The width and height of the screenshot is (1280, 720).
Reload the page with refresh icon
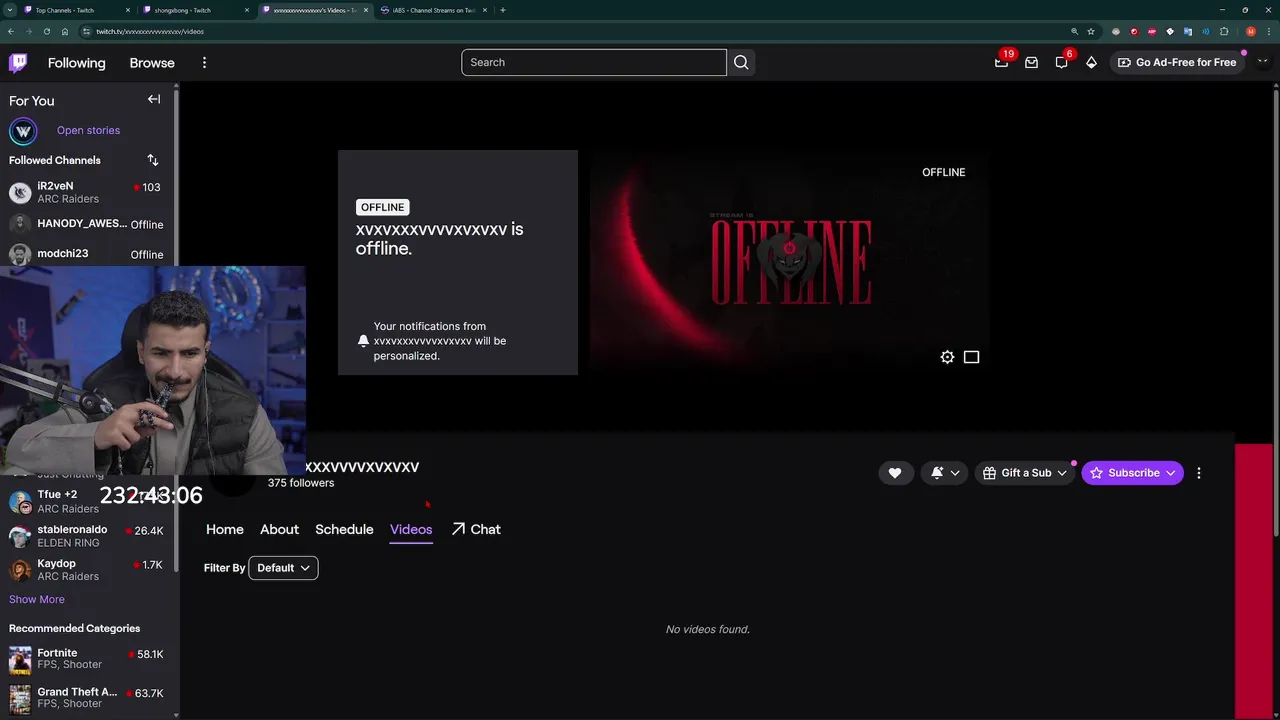pos(46,31)
